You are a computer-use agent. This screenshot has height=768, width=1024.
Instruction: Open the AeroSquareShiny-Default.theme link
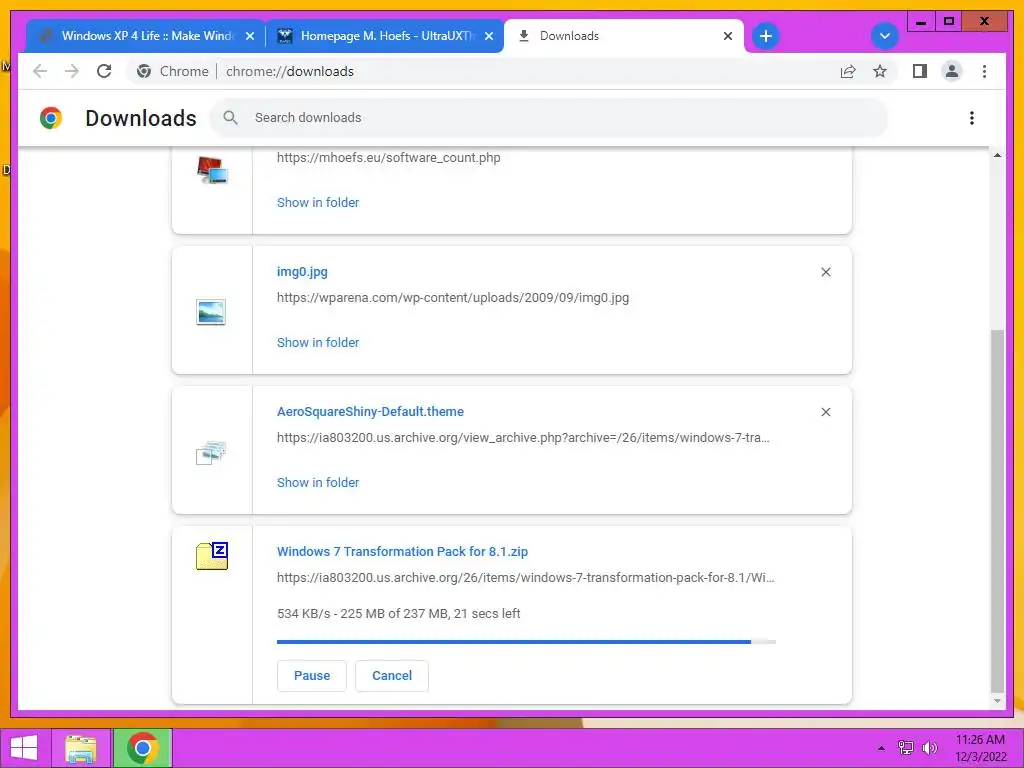click(x=370, y=411)
